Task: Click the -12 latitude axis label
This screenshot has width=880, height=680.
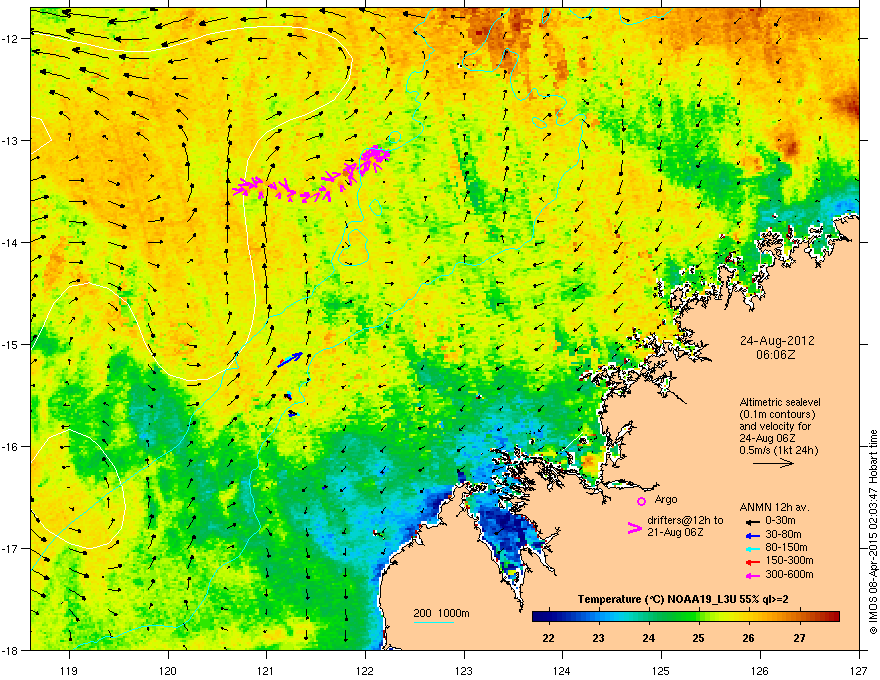Action: click(10, 38)
